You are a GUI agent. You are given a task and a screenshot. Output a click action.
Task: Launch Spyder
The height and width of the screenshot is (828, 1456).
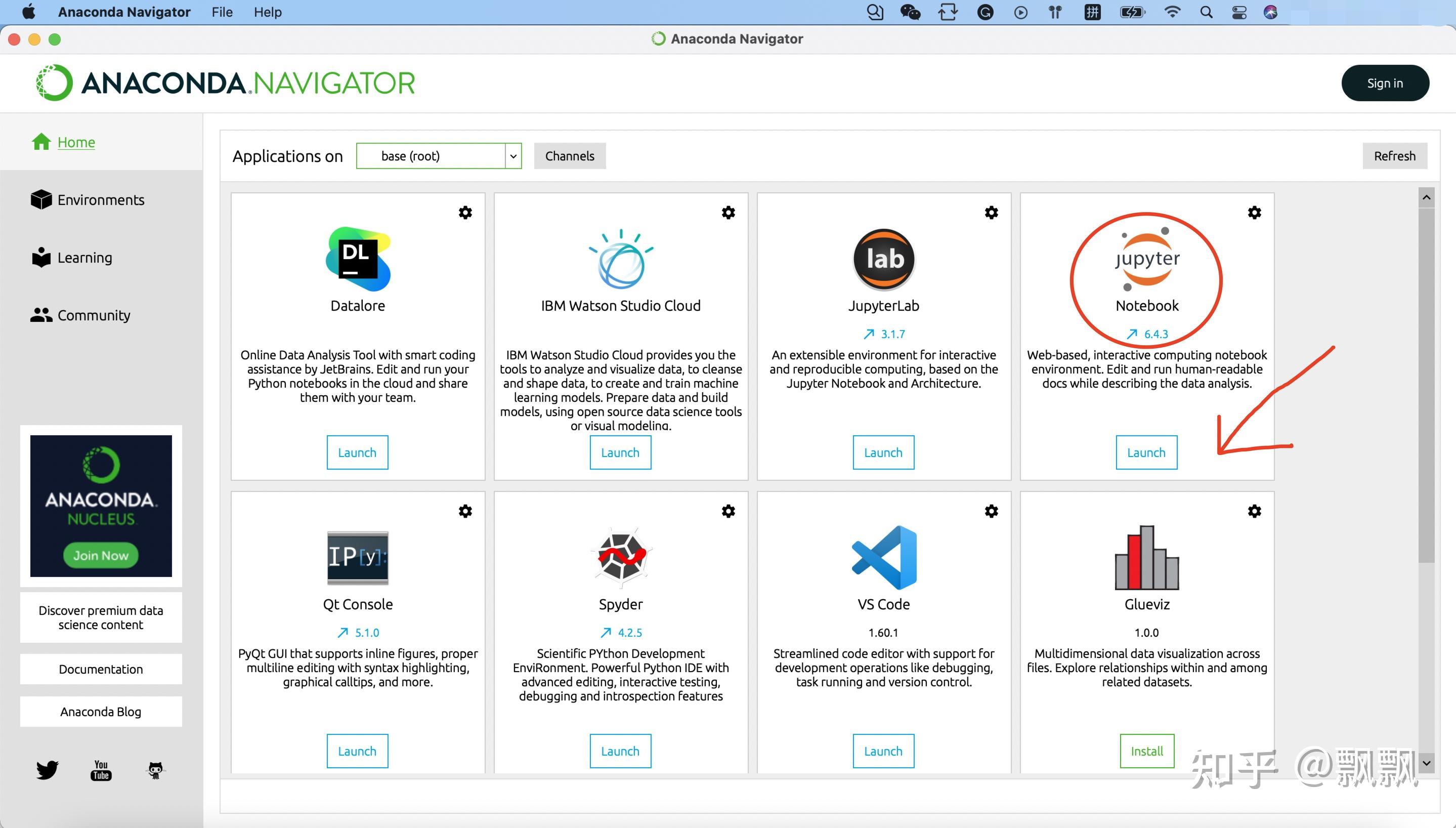pos(621,751)
